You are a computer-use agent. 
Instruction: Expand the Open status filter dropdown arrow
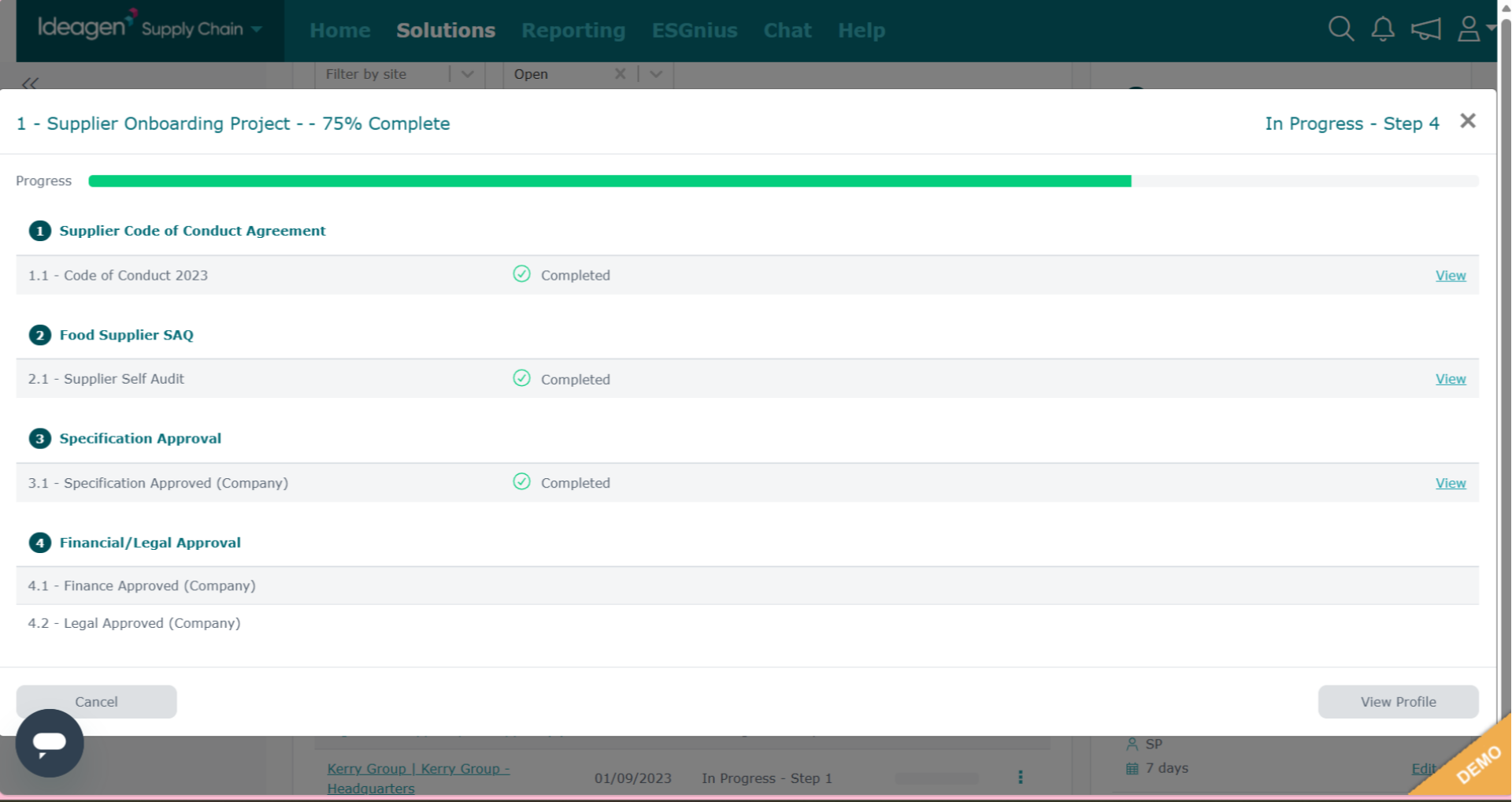pyautogui.click(x=656, y=74)
